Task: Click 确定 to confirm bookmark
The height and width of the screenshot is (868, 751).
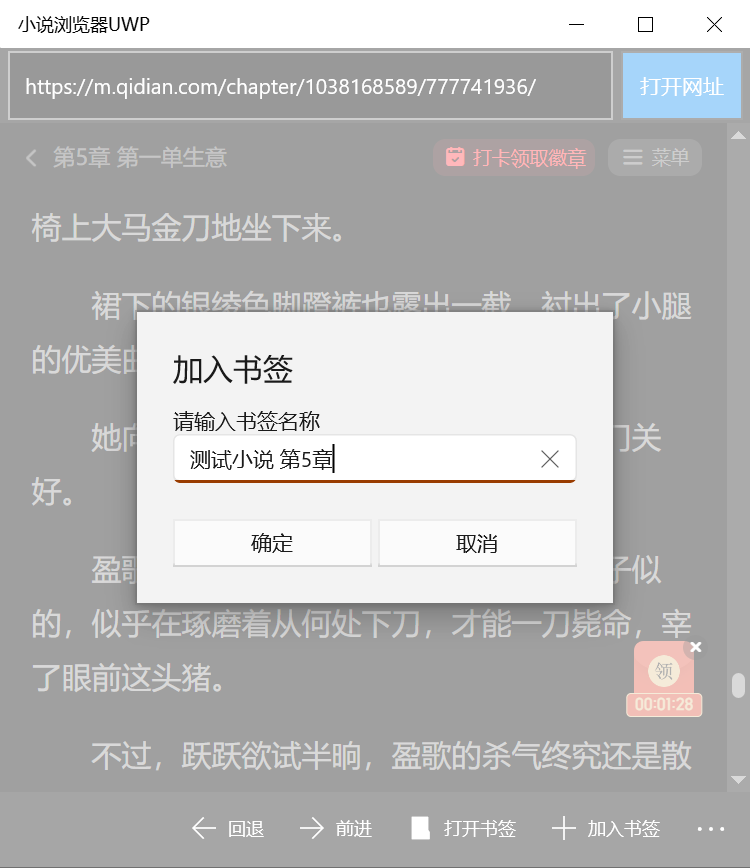Action: point(272,543)
